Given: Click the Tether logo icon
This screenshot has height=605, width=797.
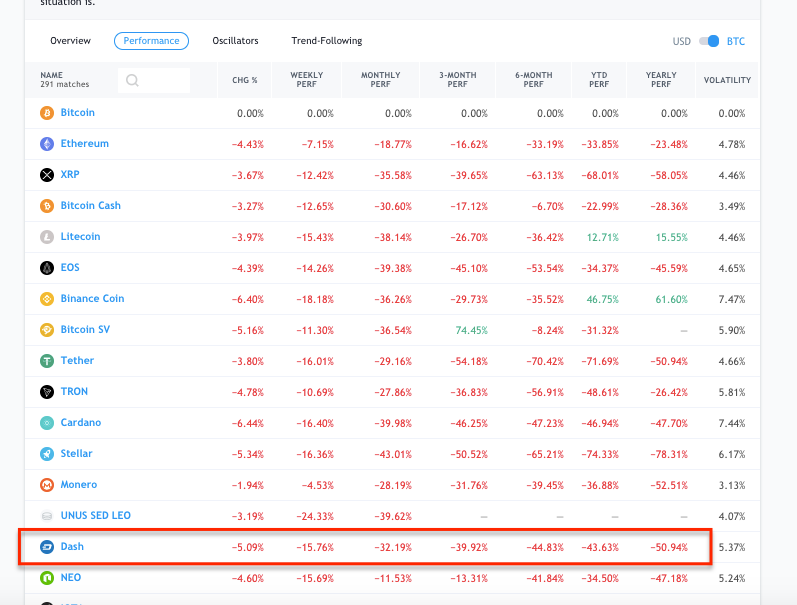Looking at the screenshot, I should click(x=47, y=361).
